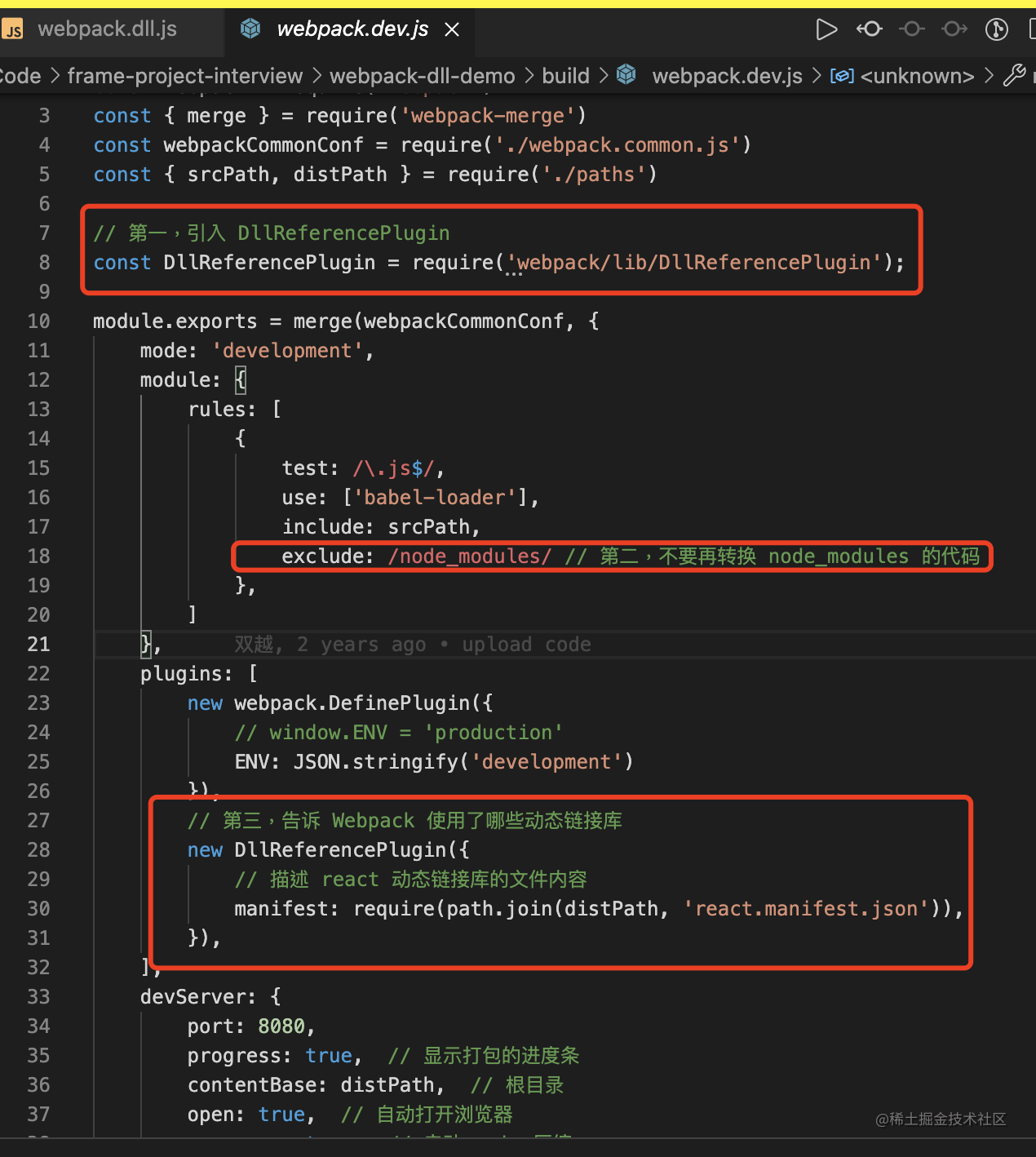Viewport: 1036px width, 1157px height.
Task: Expand the webpack-dll-demo breadcrumb
Action: tap(422, 76)
